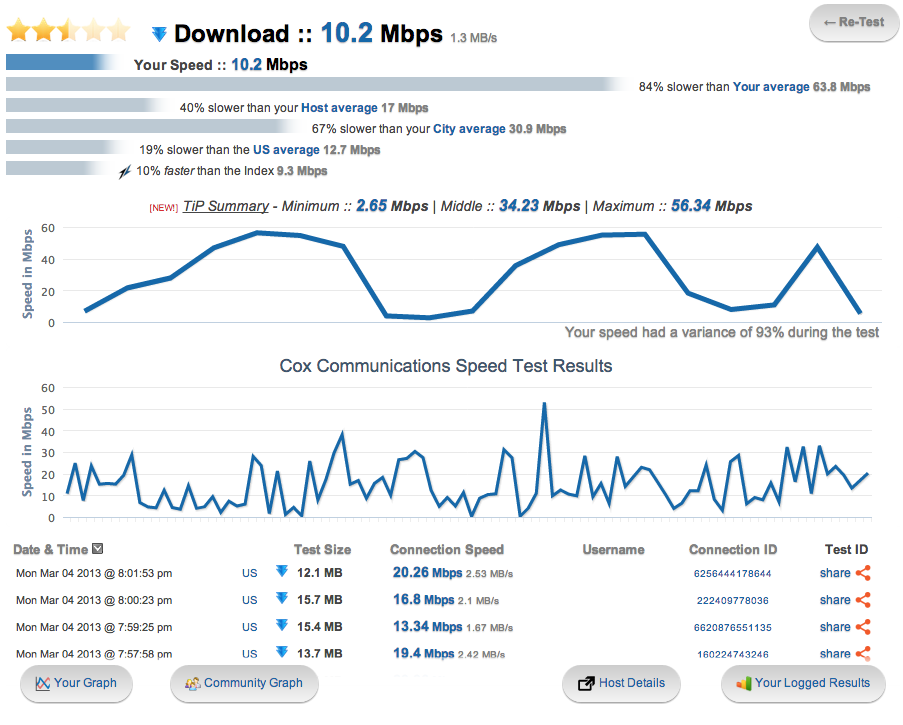Open connection ID 222409778036
Screen dimensions: 903x725
click(x=733, y=601)
